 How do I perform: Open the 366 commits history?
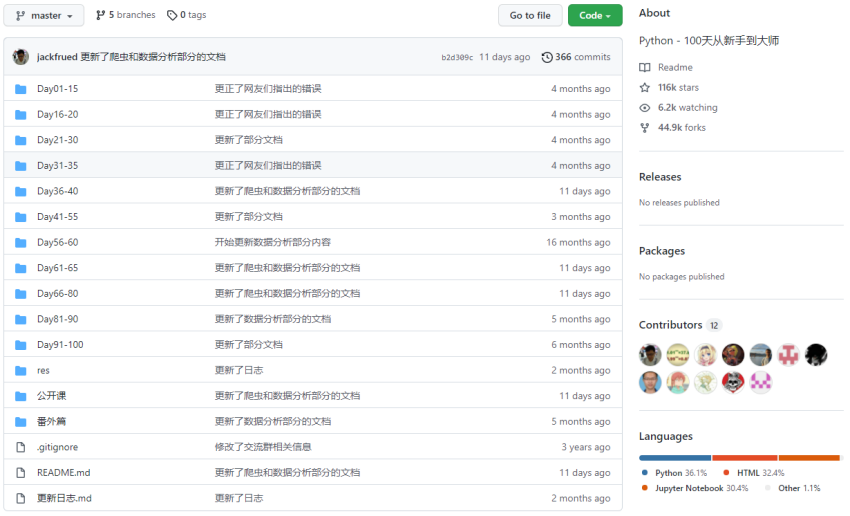coord(576,57)
